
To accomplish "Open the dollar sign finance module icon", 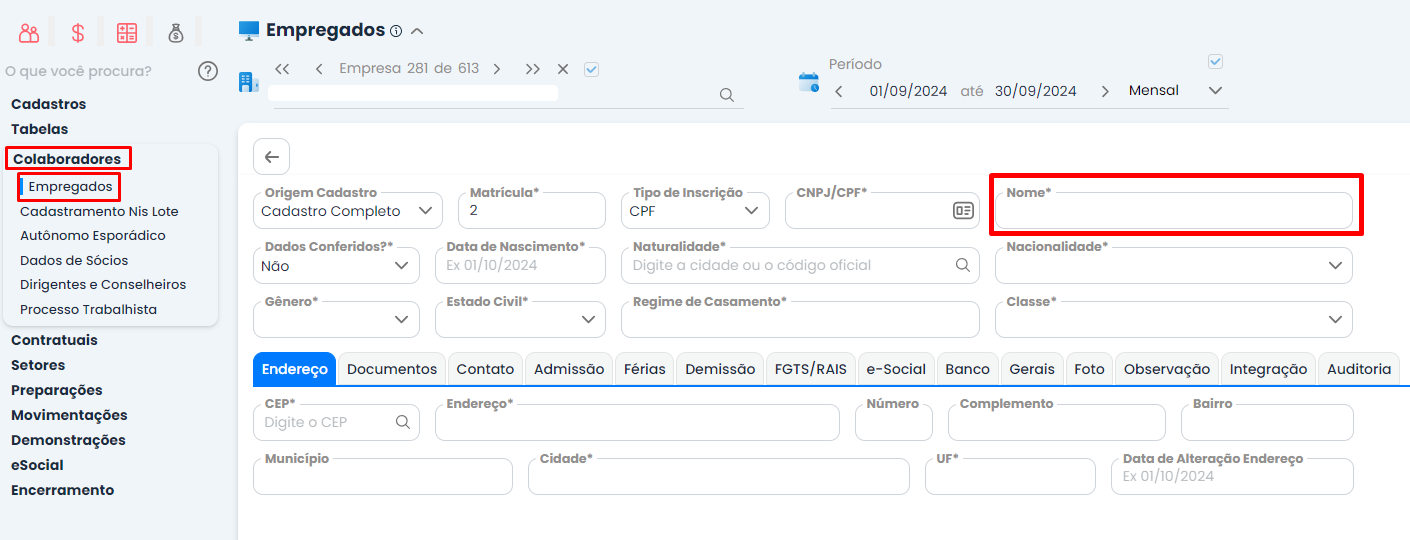I will [x=78, y=33].
